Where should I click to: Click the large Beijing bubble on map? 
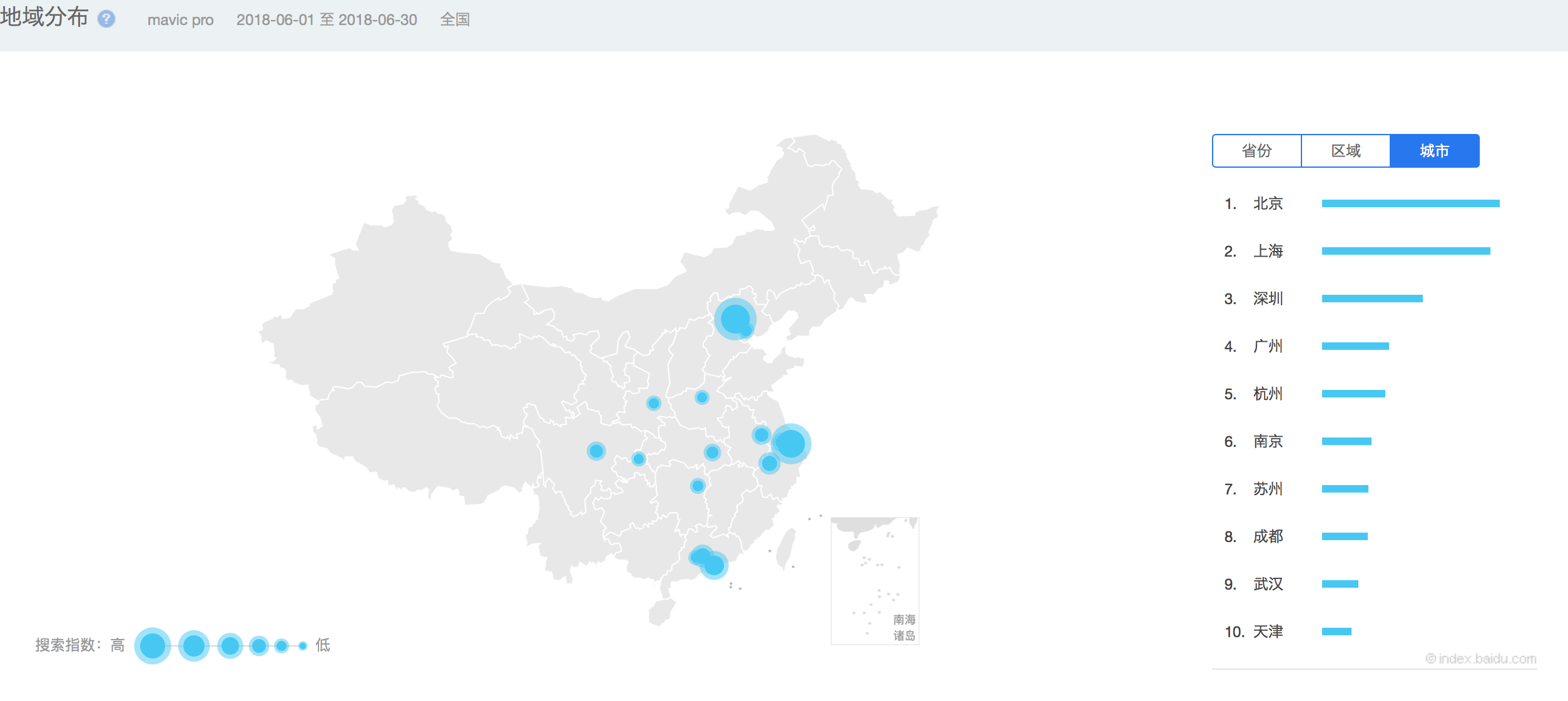click(x=735, y=319)
